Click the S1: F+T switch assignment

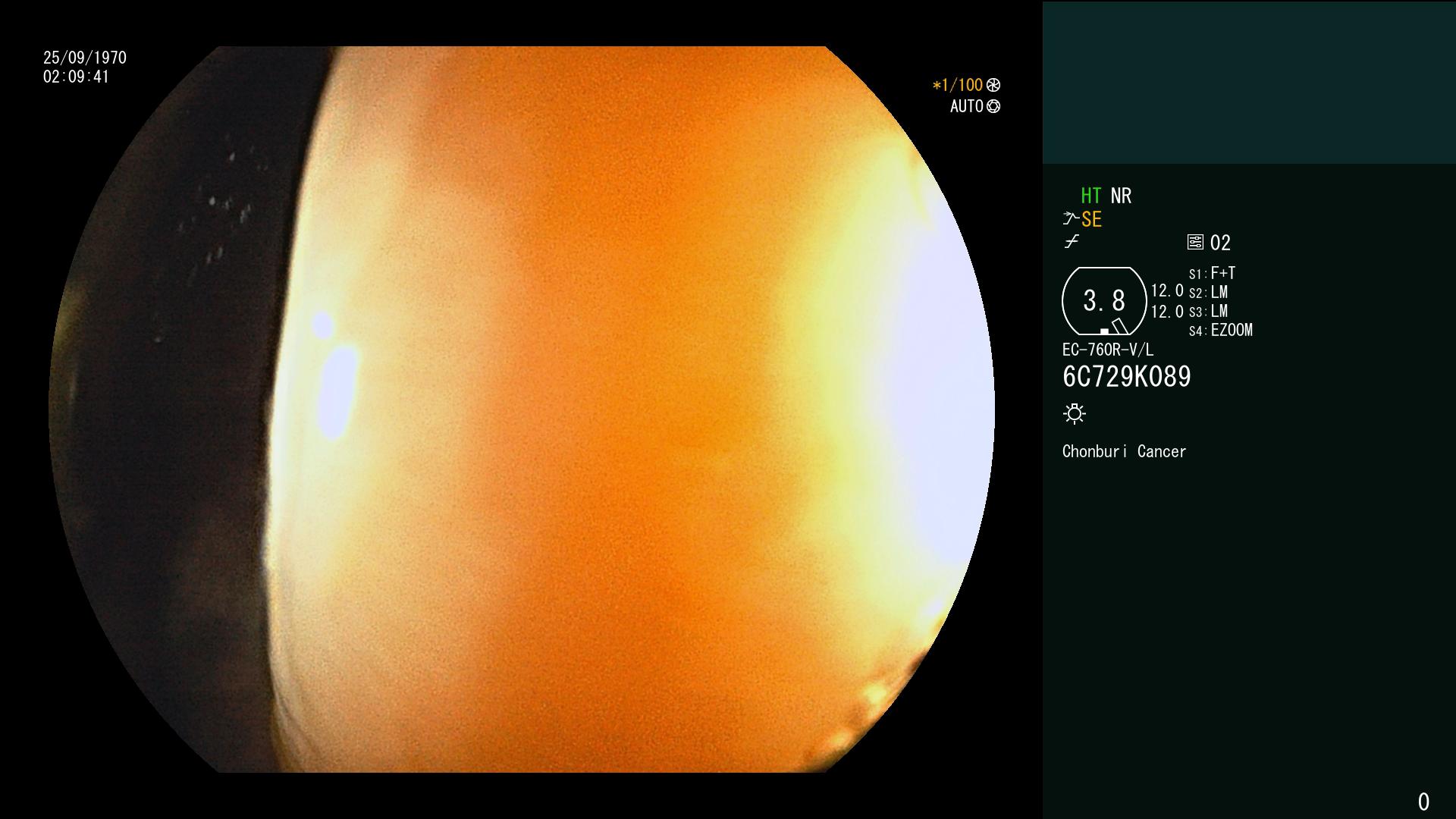coord(1212,273)
